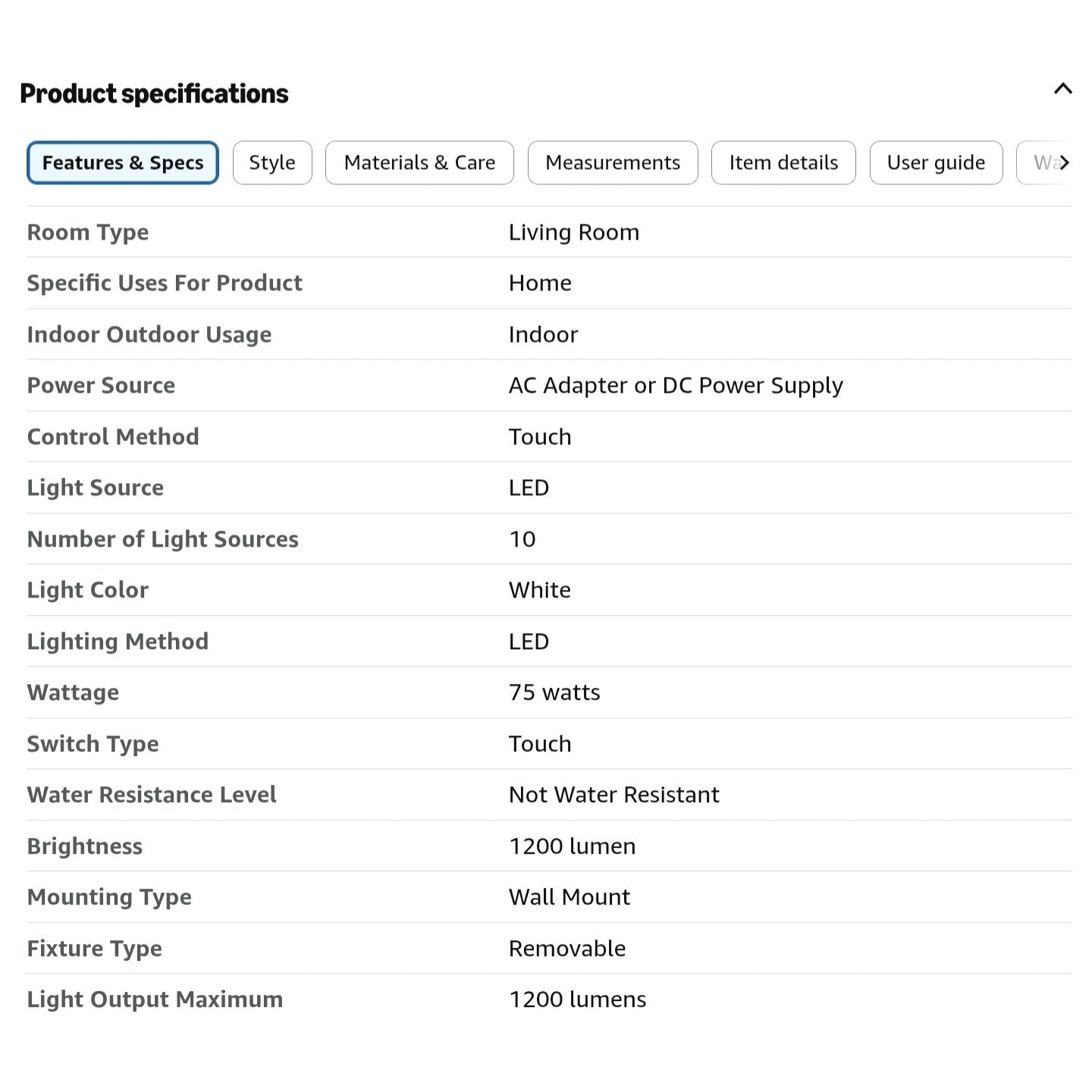Viewport: 1092px width, 1092px height.
Task: Click the Power Source label
Action: click(x=101, y=385)
